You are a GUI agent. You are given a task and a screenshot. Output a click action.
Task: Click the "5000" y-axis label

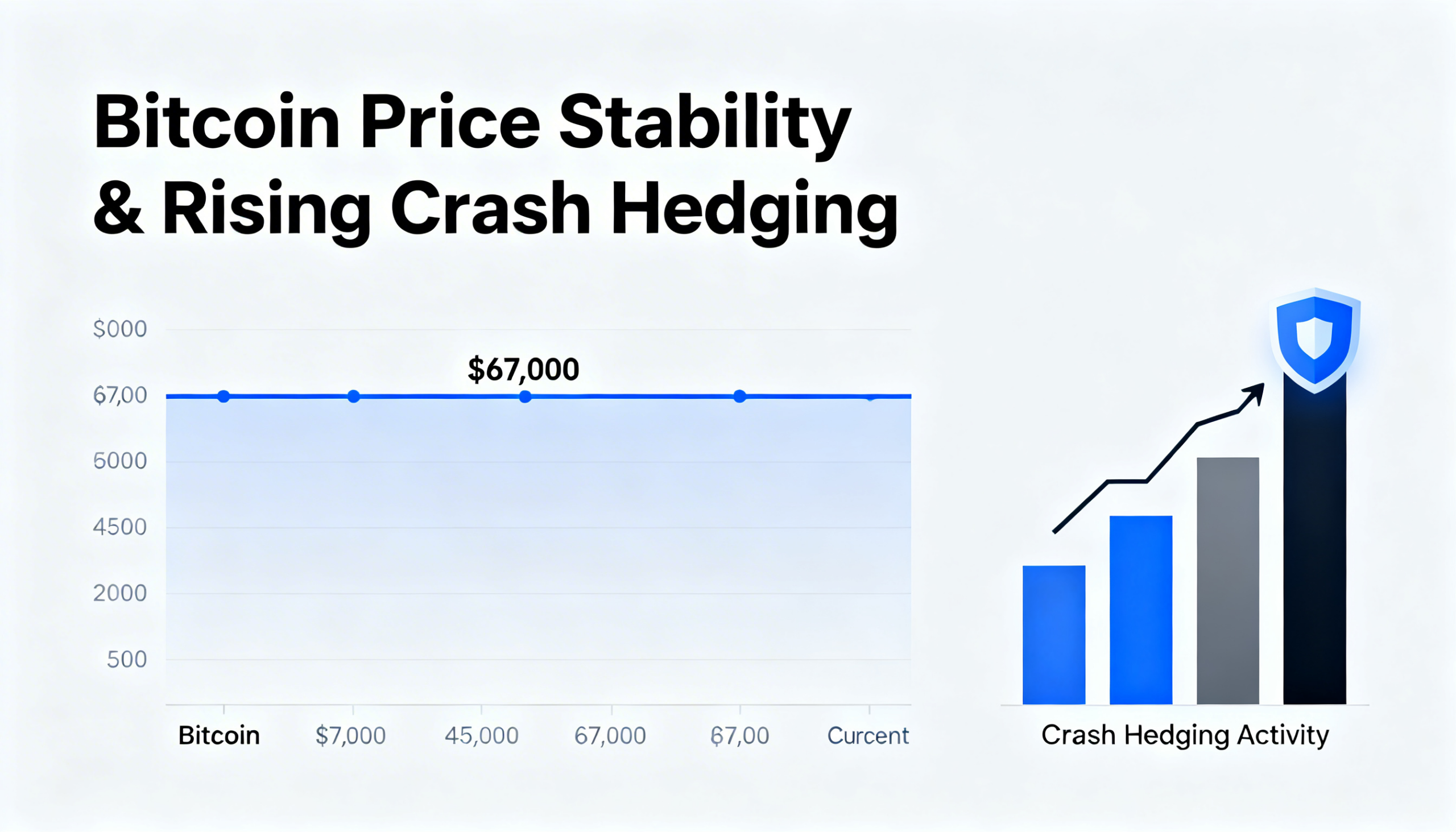click(x=119, y=461)
